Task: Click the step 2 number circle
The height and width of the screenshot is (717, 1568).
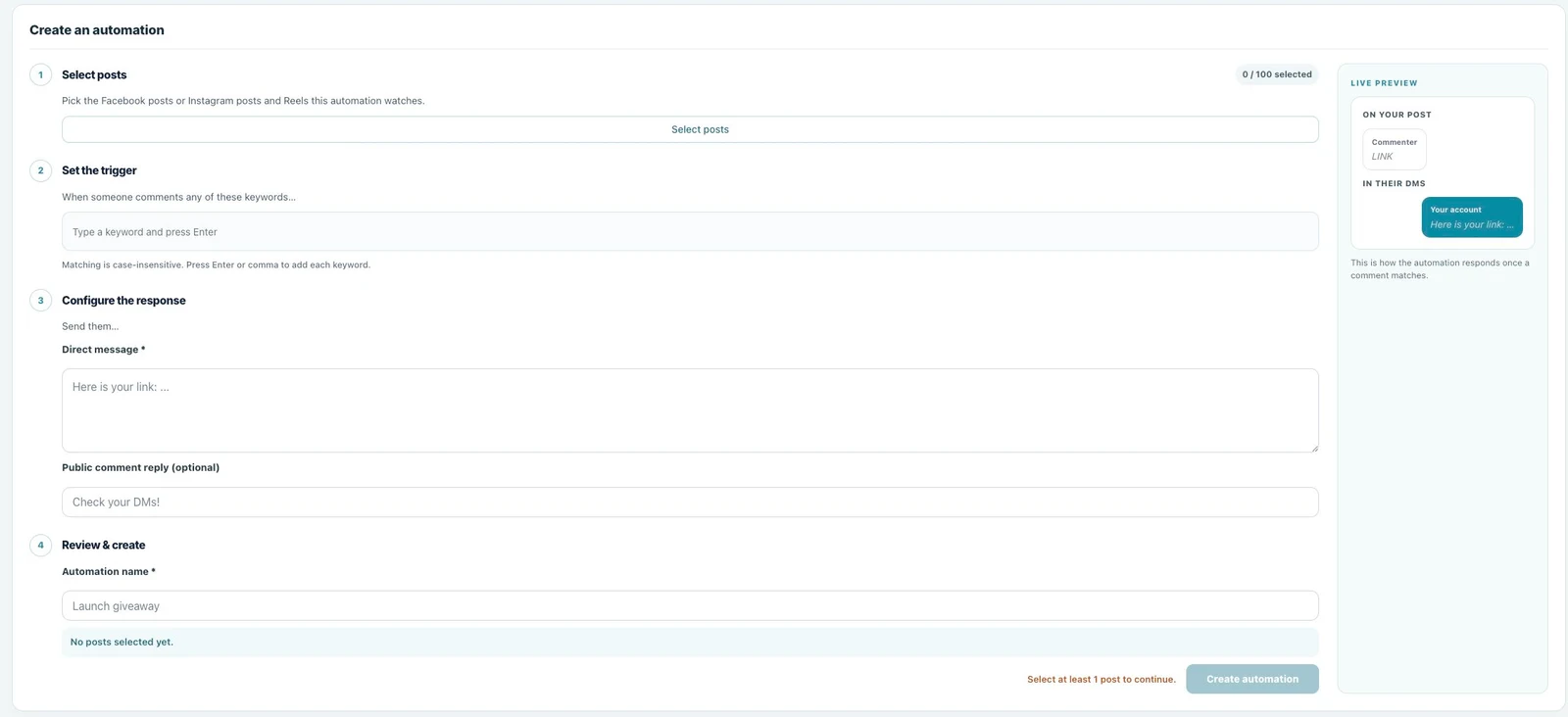Action: pos(40,170)
